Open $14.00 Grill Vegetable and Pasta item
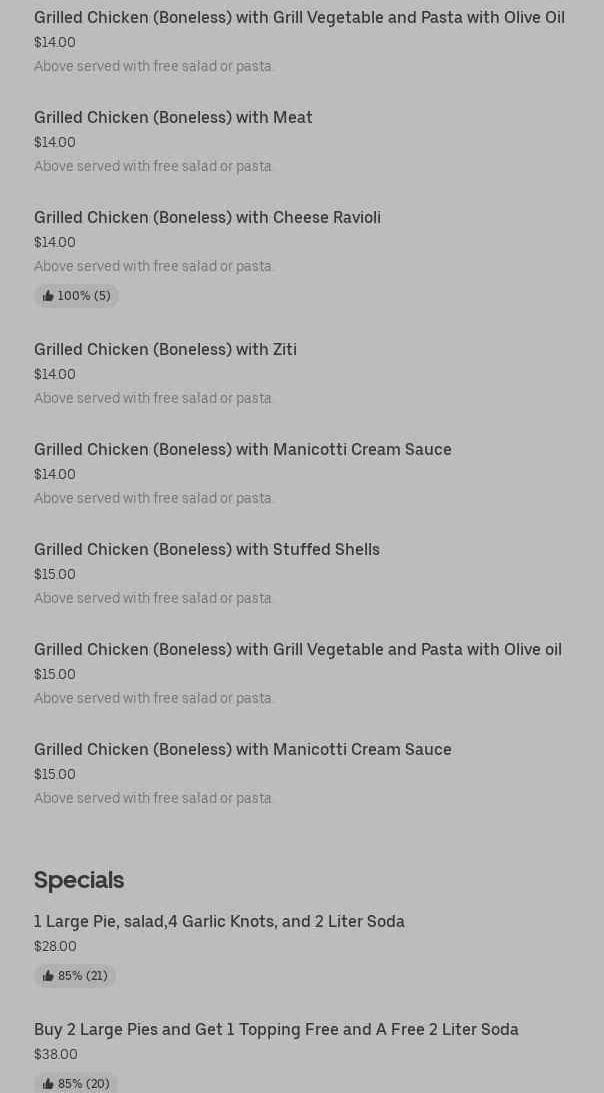Screen dimensions: 604x1093 [x=299, y=18]
